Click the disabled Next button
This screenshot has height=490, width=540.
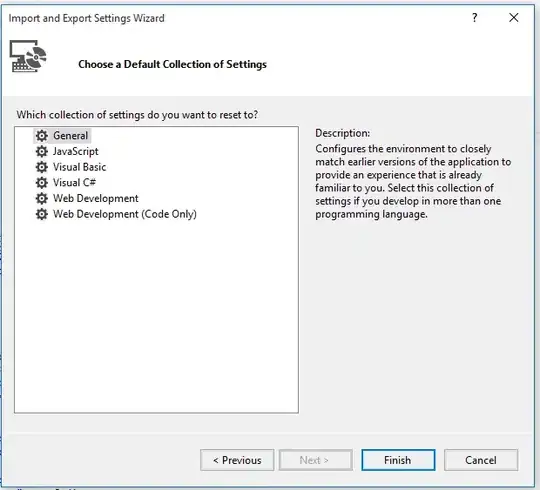(315, 460)
